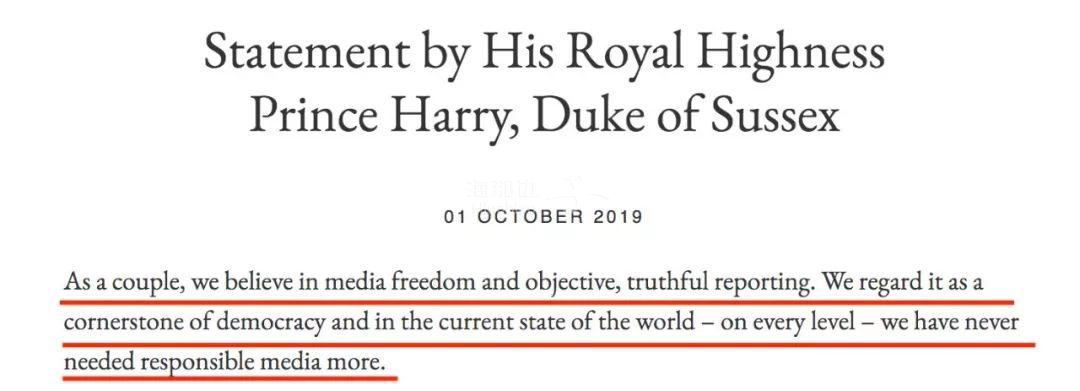Click the words "We regard it as a"
Image resolution: width=1080 pixels, height=391 pixels.
903,283
